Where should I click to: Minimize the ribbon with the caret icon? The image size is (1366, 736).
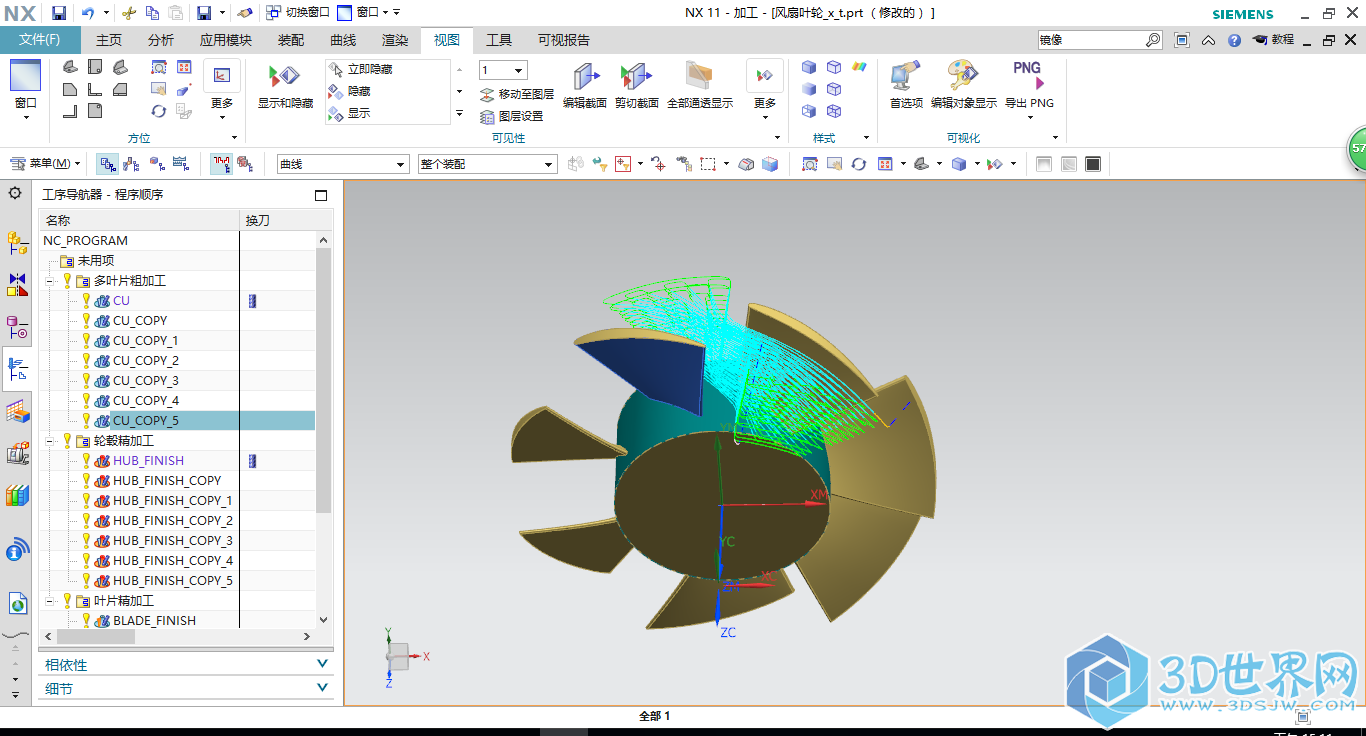click(x=1208, y=40)
